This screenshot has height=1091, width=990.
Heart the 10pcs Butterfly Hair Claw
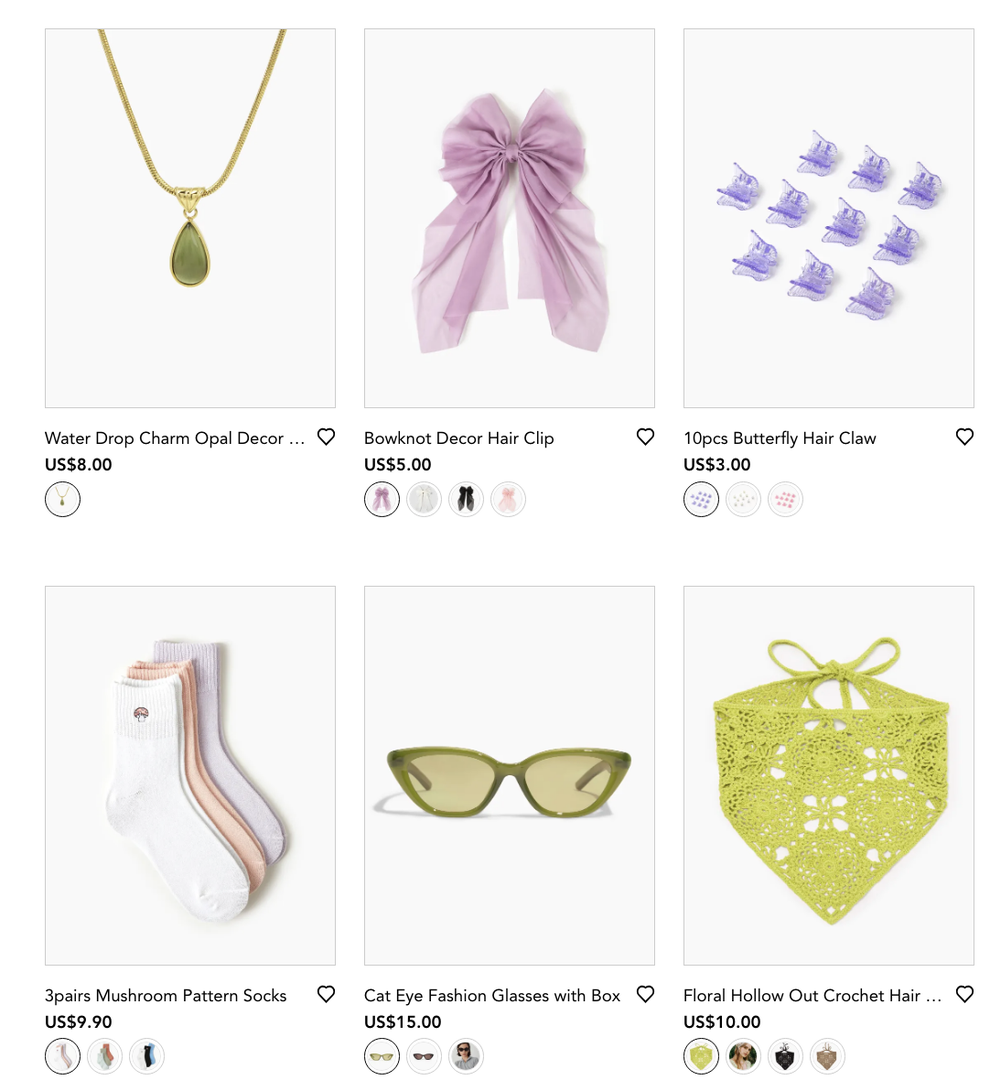(x=964, y=436)
